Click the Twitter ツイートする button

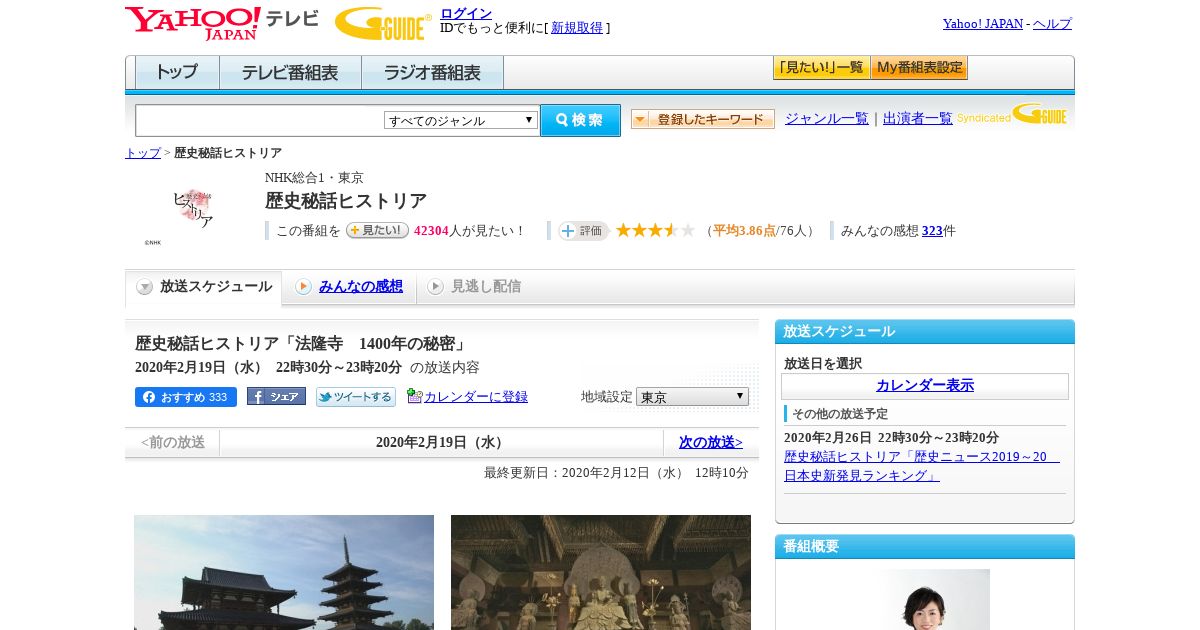click(x=356, y=397)
